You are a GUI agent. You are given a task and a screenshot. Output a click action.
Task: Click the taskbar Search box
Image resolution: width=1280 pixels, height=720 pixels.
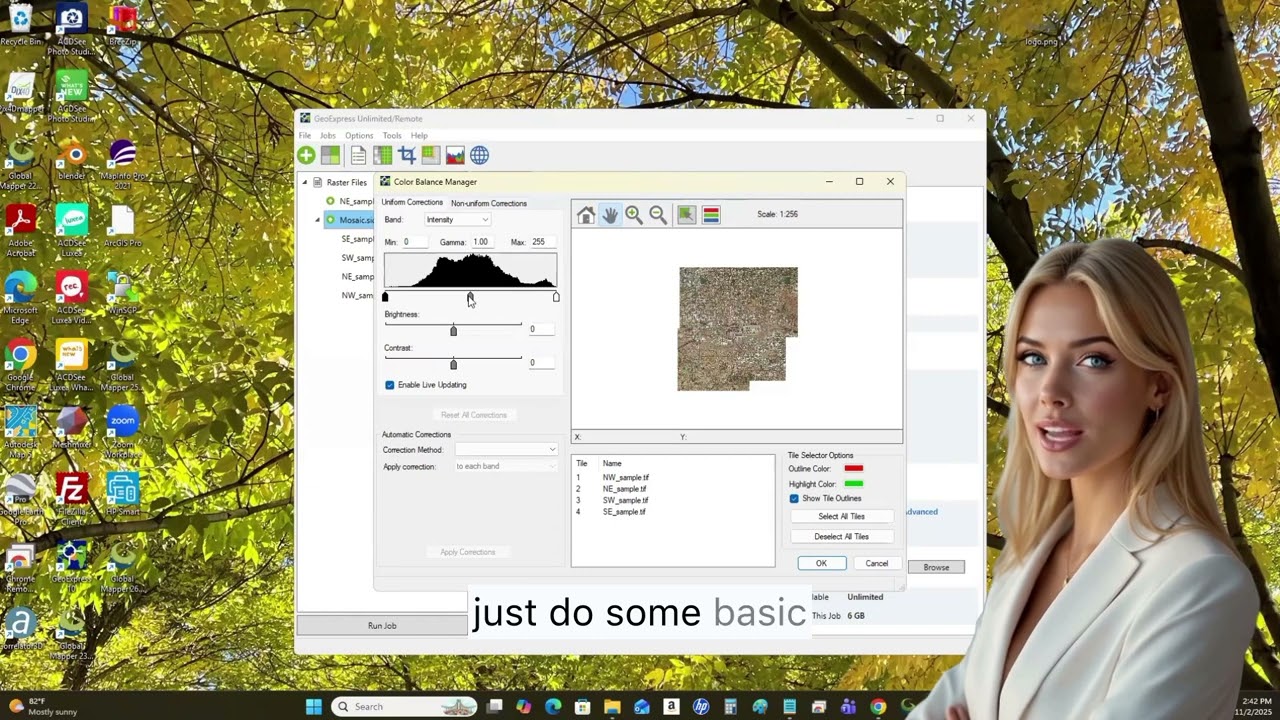pos(405,707)
